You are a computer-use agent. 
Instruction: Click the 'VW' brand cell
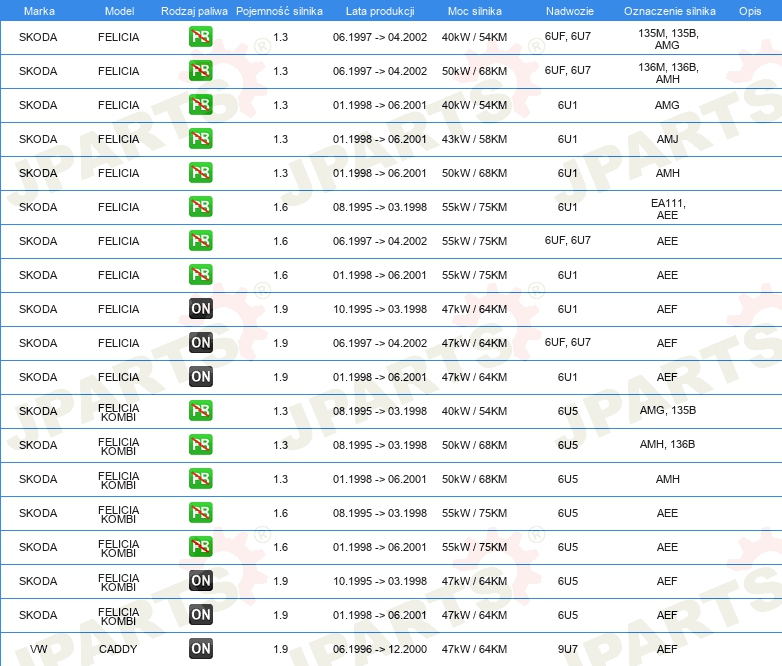click(38, 649)
